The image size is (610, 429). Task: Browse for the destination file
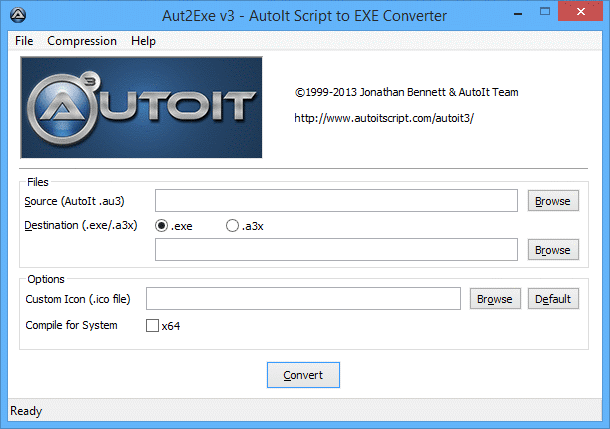pos(553,250)
